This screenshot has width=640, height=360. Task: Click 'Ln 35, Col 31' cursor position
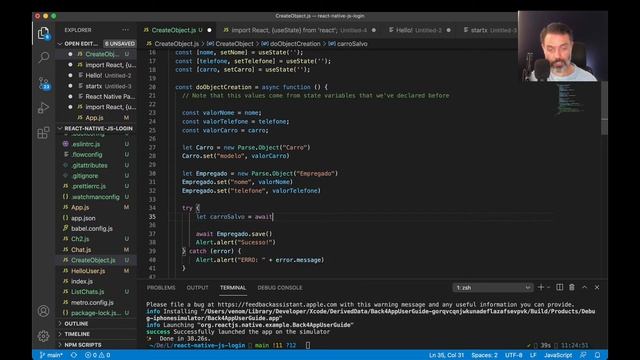point(447,355)
